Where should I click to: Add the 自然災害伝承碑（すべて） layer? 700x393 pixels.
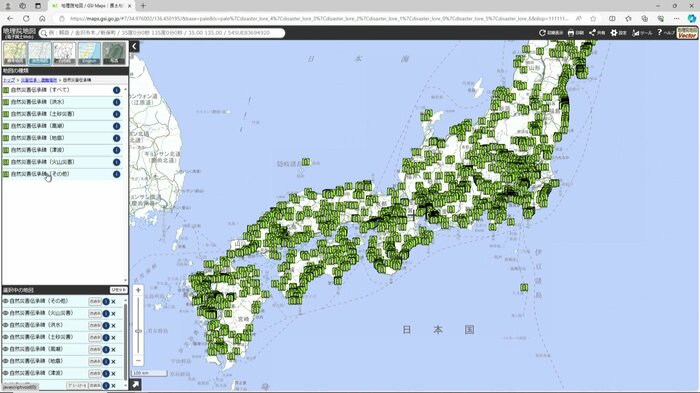40,90
